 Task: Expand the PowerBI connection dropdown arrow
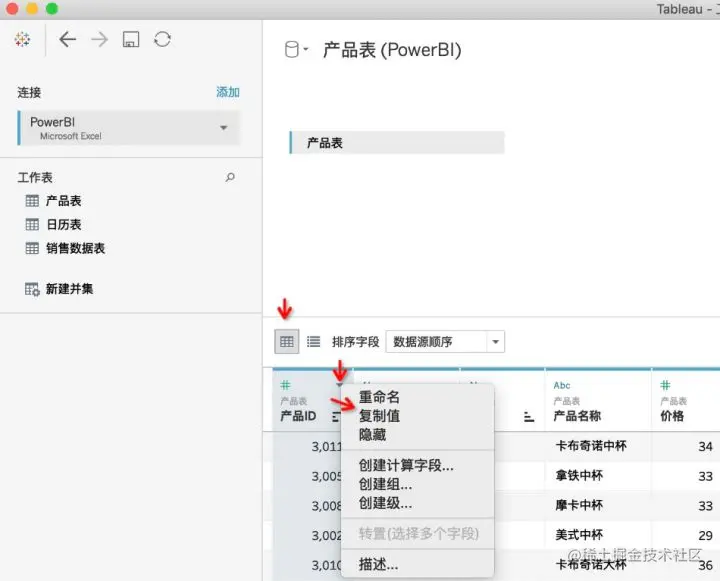tap(224, 128)
